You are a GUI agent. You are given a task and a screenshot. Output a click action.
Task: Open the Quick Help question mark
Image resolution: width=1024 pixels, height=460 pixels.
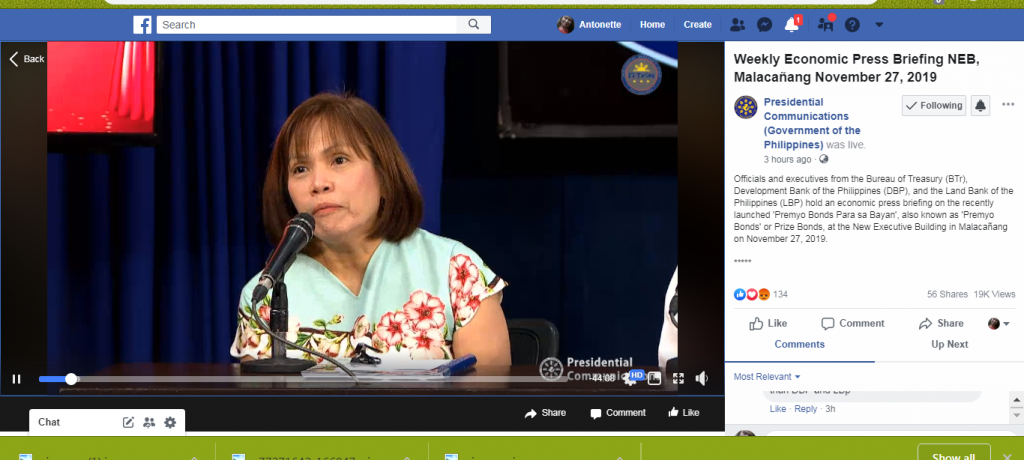(852, 24)
